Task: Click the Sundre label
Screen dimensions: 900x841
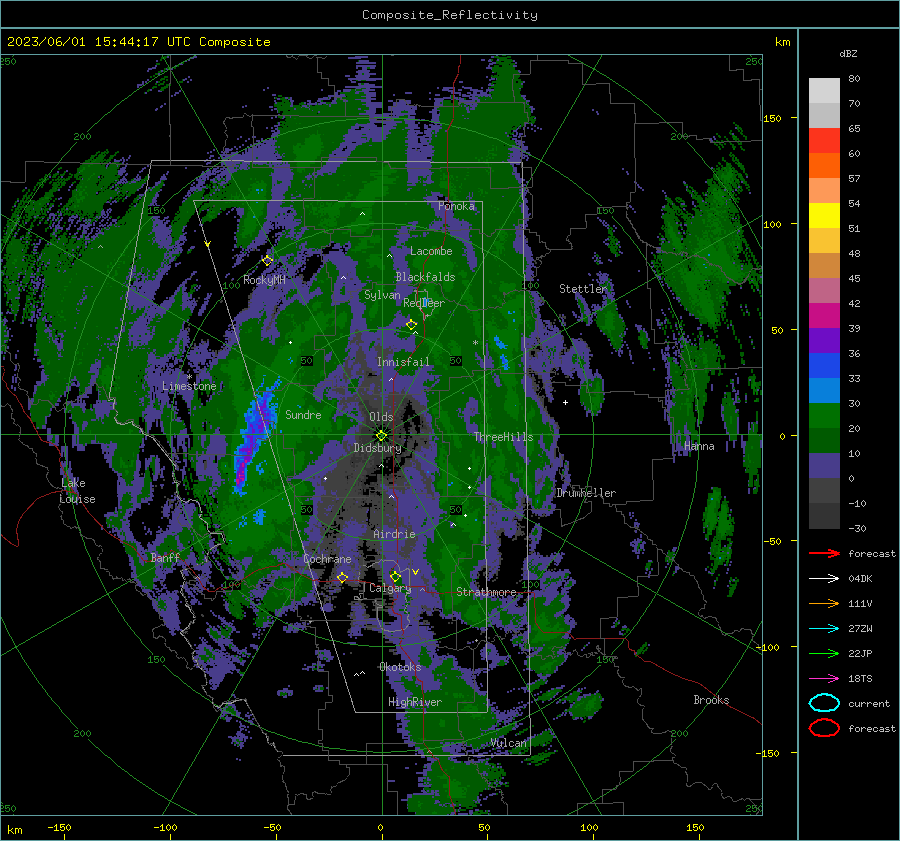Action: [x=303, y=414]
